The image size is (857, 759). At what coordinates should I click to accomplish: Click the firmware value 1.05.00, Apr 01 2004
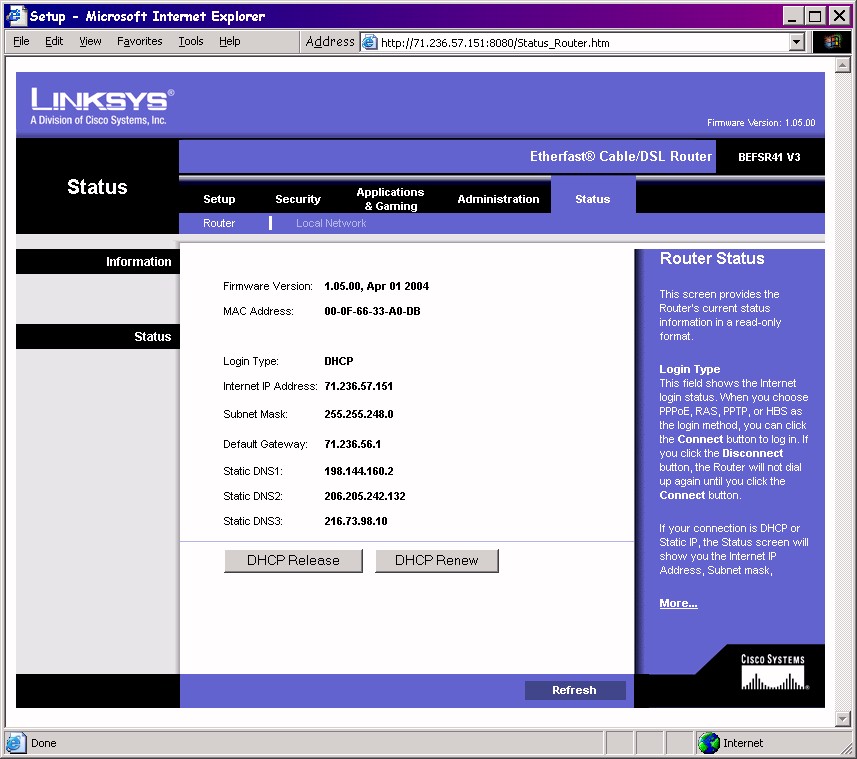pyautogui.click(x=377, y=286)
